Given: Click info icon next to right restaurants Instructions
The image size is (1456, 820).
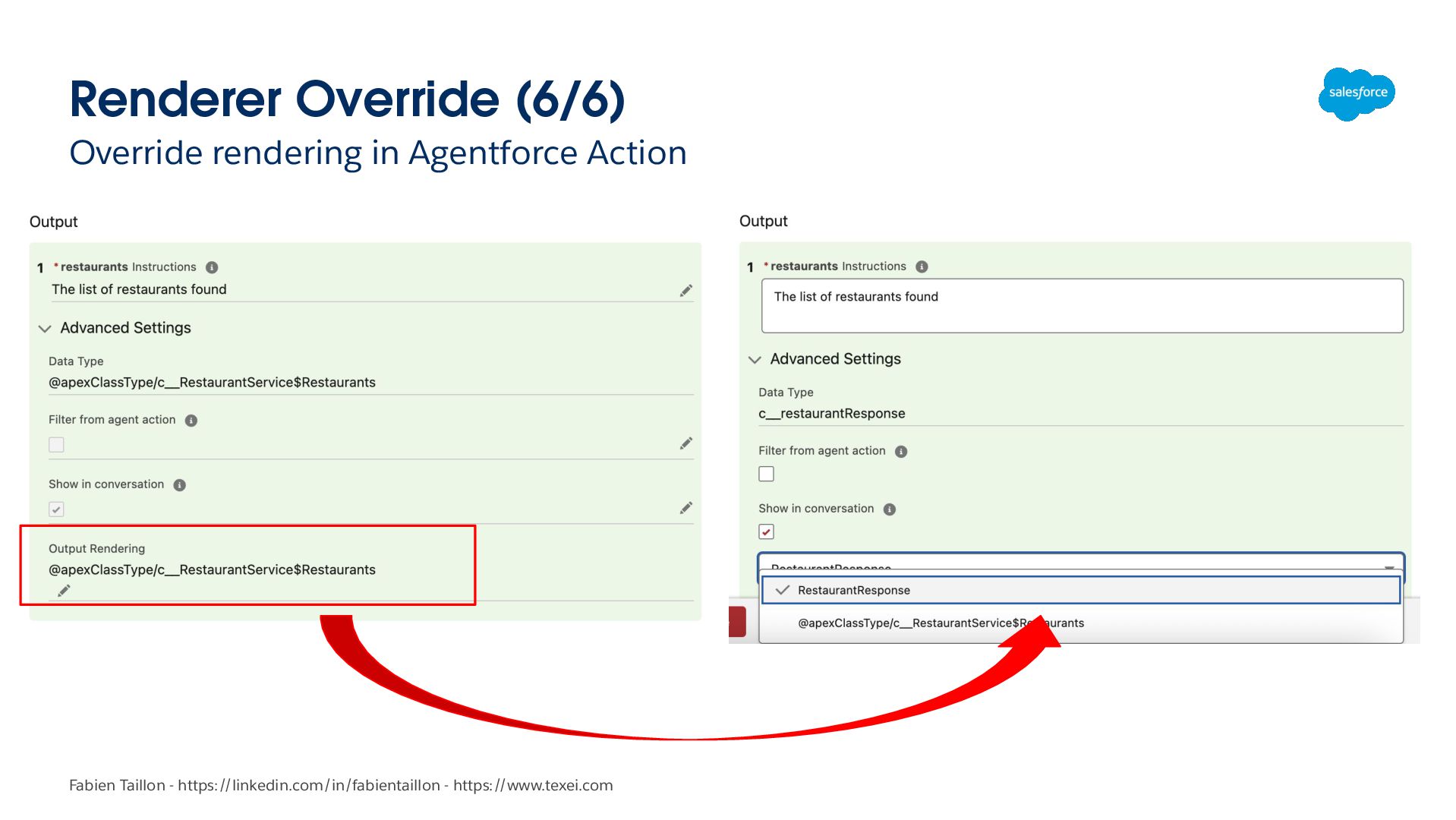Looking at the screenshot, I should pos(922,266).
